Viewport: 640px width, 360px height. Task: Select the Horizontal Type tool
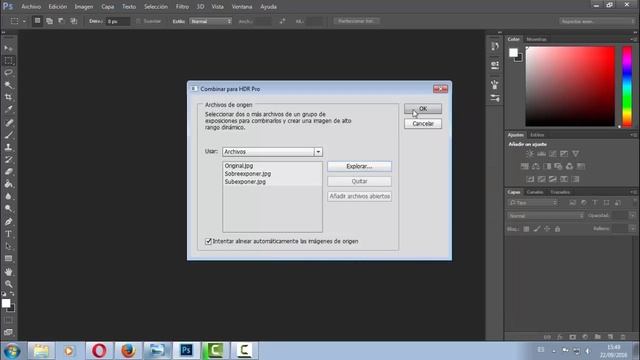8,234
